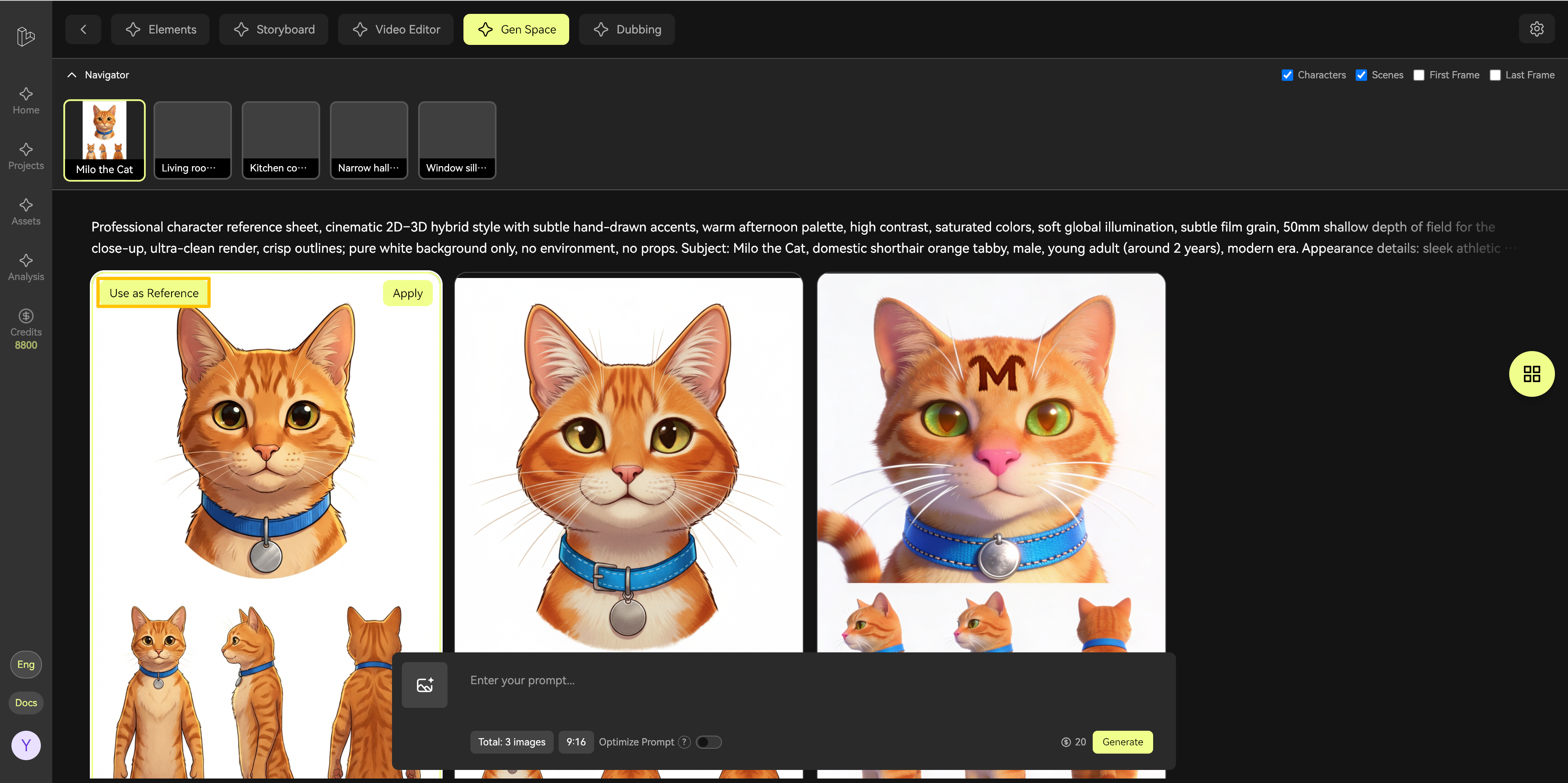The height and width of the screenshot is (783, 1568).
Task: Collapse the Navigator section
Action: [x=72, y=74]
